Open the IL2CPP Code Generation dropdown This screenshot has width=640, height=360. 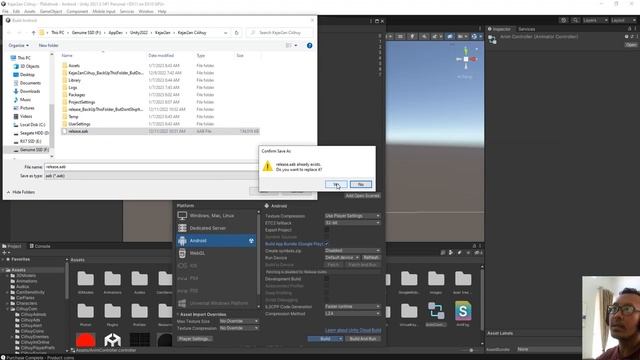352,307
